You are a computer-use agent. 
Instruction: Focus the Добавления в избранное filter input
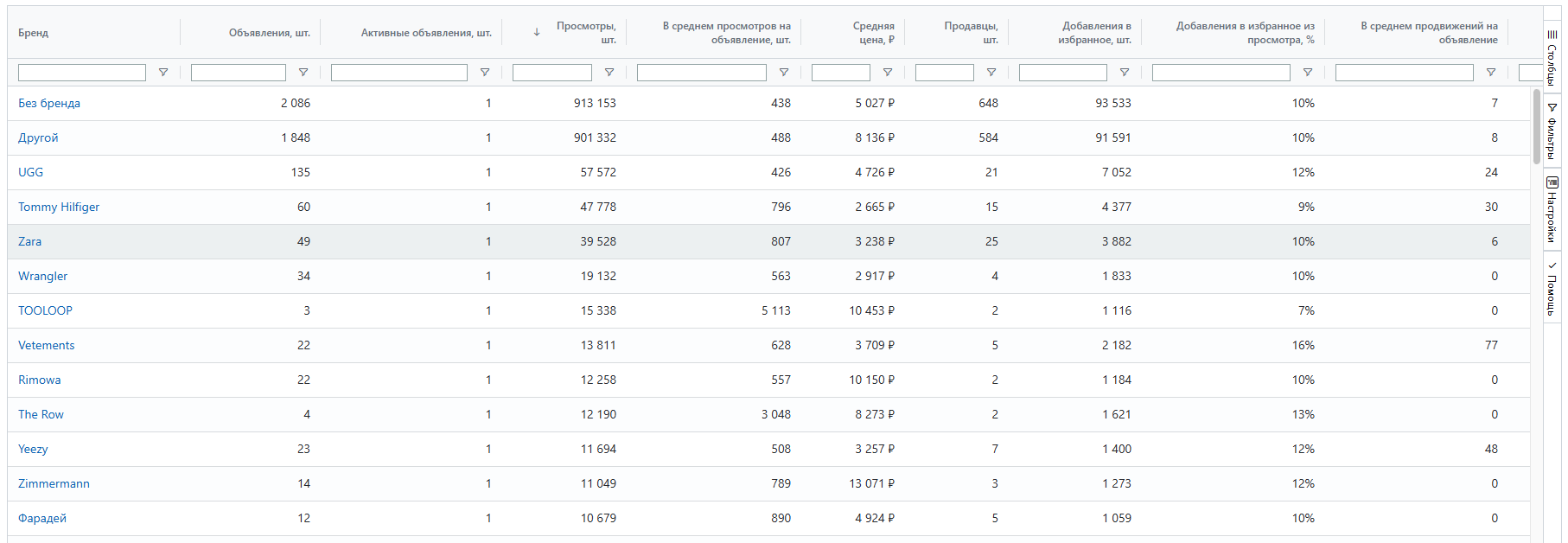(x=1063, y=73)
